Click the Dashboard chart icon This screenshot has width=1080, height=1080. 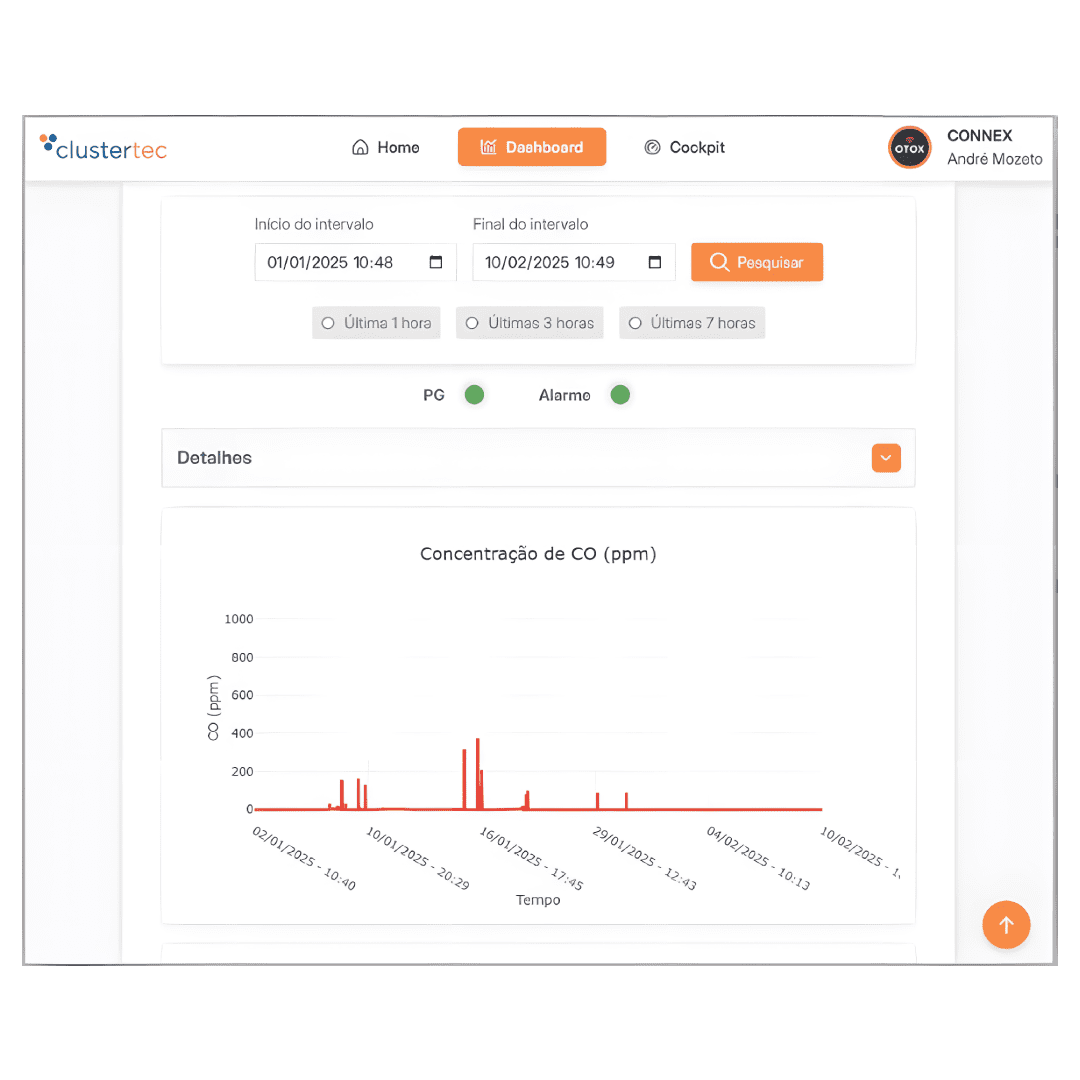[488, 148]
